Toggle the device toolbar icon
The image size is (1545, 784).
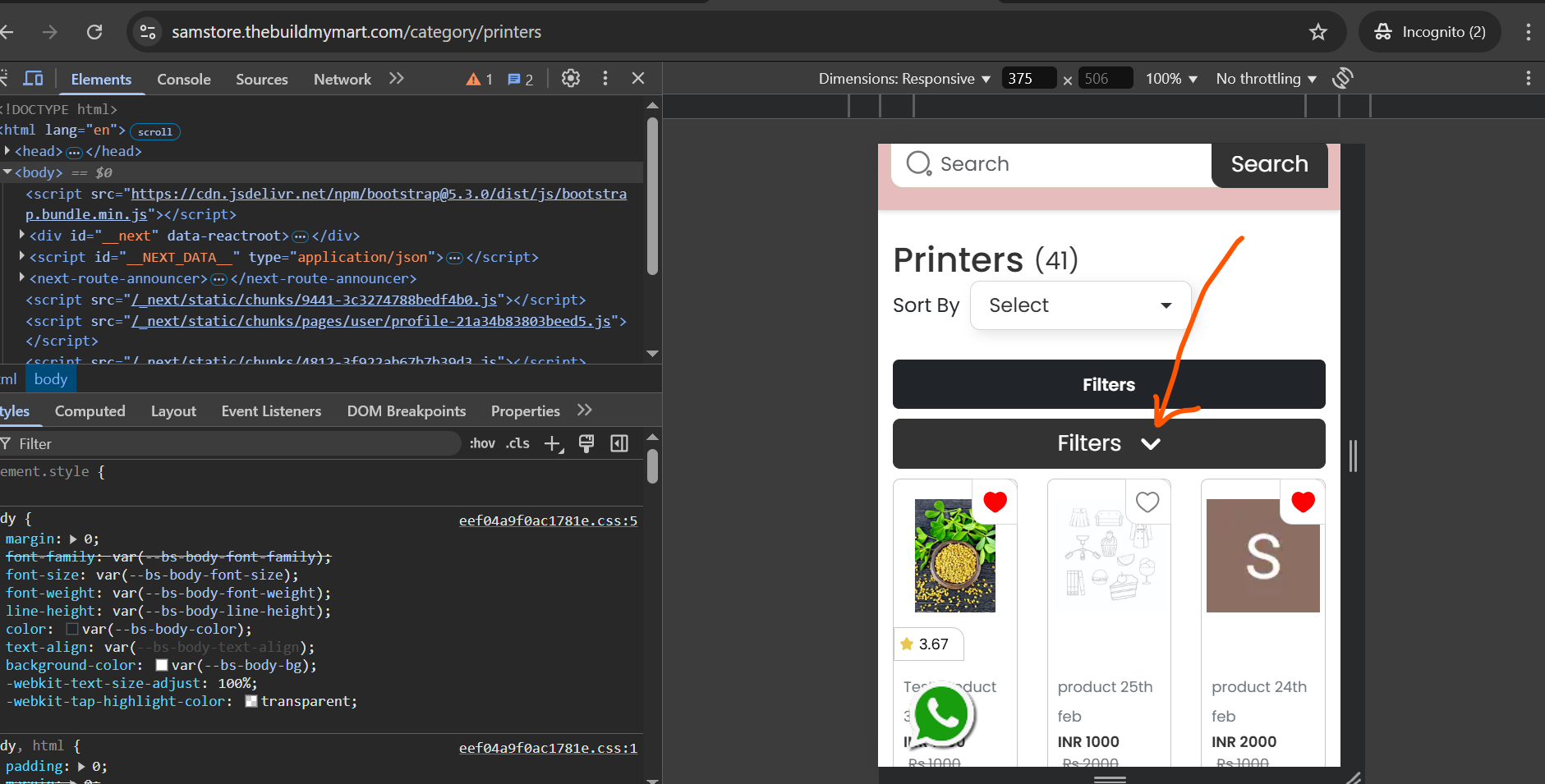coord(34,79)
